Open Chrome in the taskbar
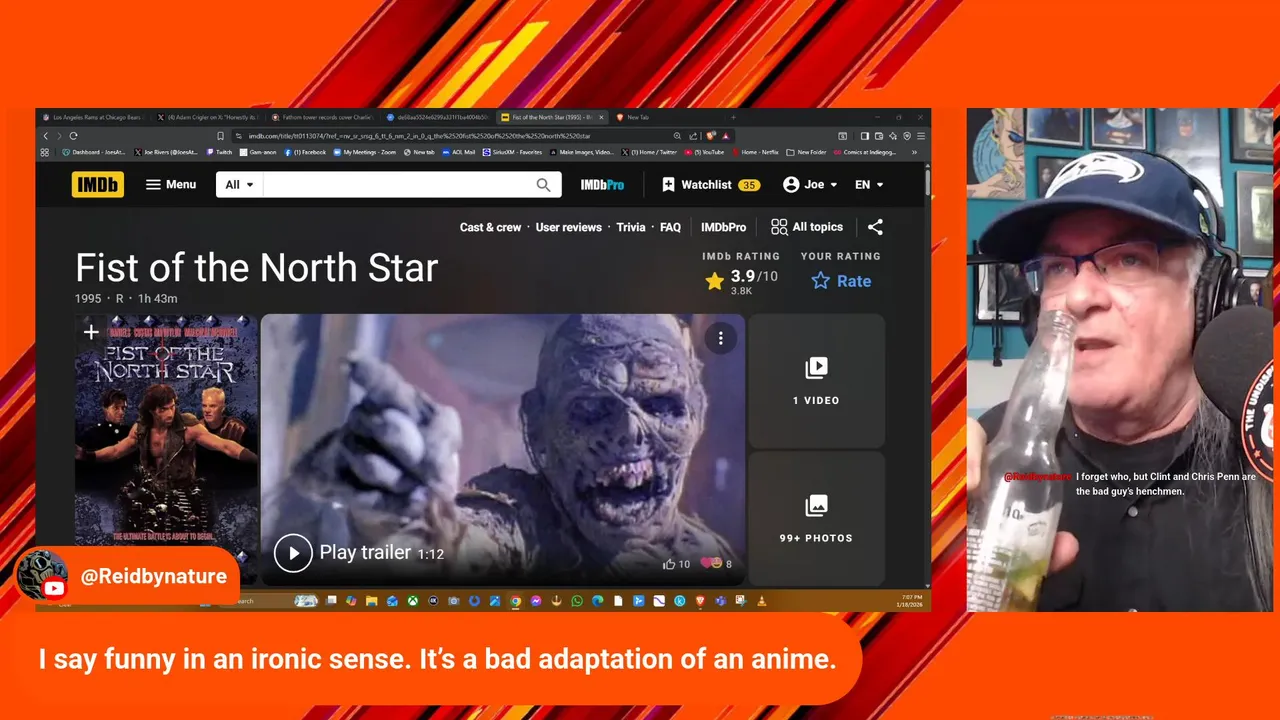The width and height of the screenshot is (1280, 720). tap(515, 601)
